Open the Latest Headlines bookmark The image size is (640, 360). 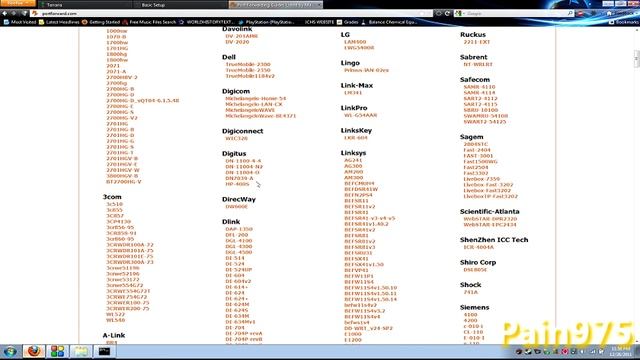coord(58,22)
